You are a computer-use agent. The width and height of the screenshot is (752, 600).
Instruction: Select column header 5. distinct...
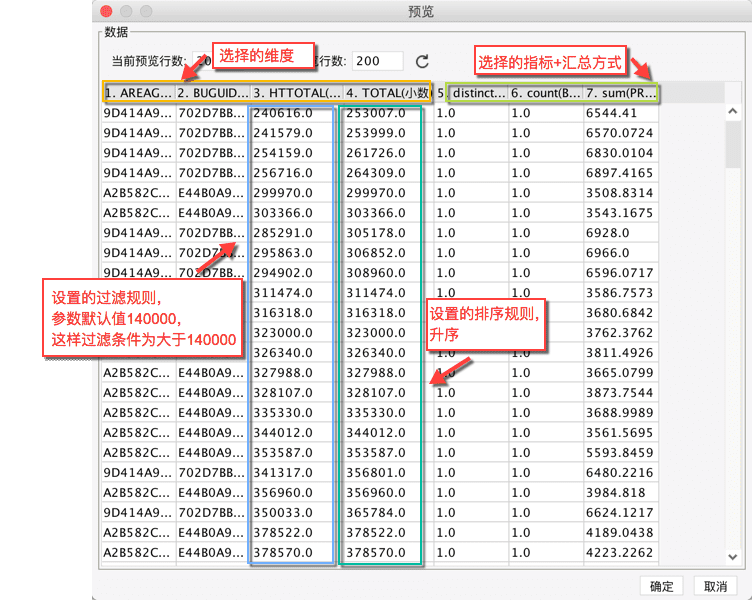pyautogui.click(x=471, y=93)
